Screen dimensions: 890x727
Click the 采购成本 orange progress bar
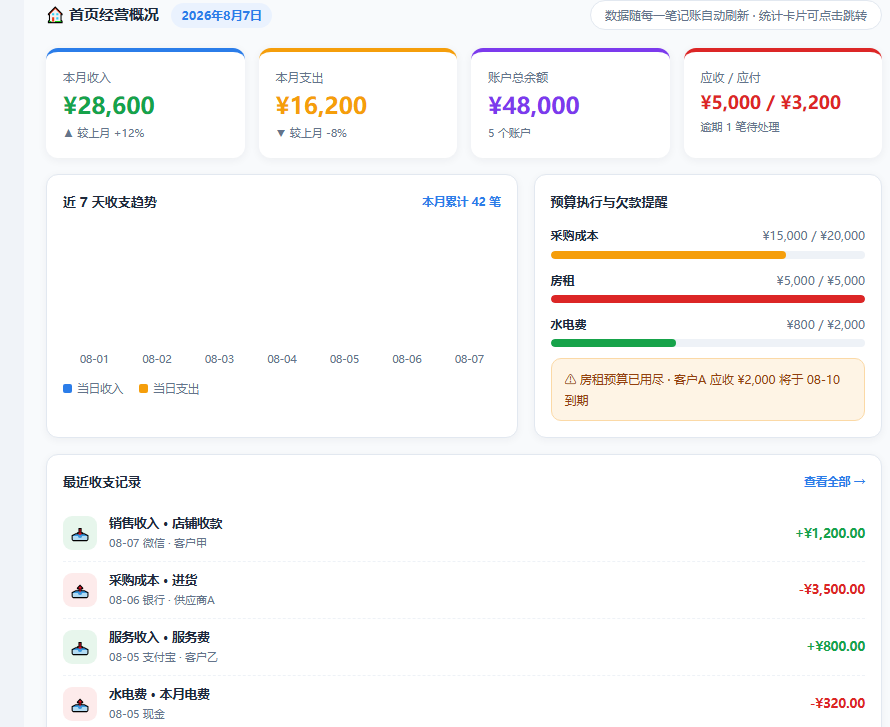(x=668, y=255)
